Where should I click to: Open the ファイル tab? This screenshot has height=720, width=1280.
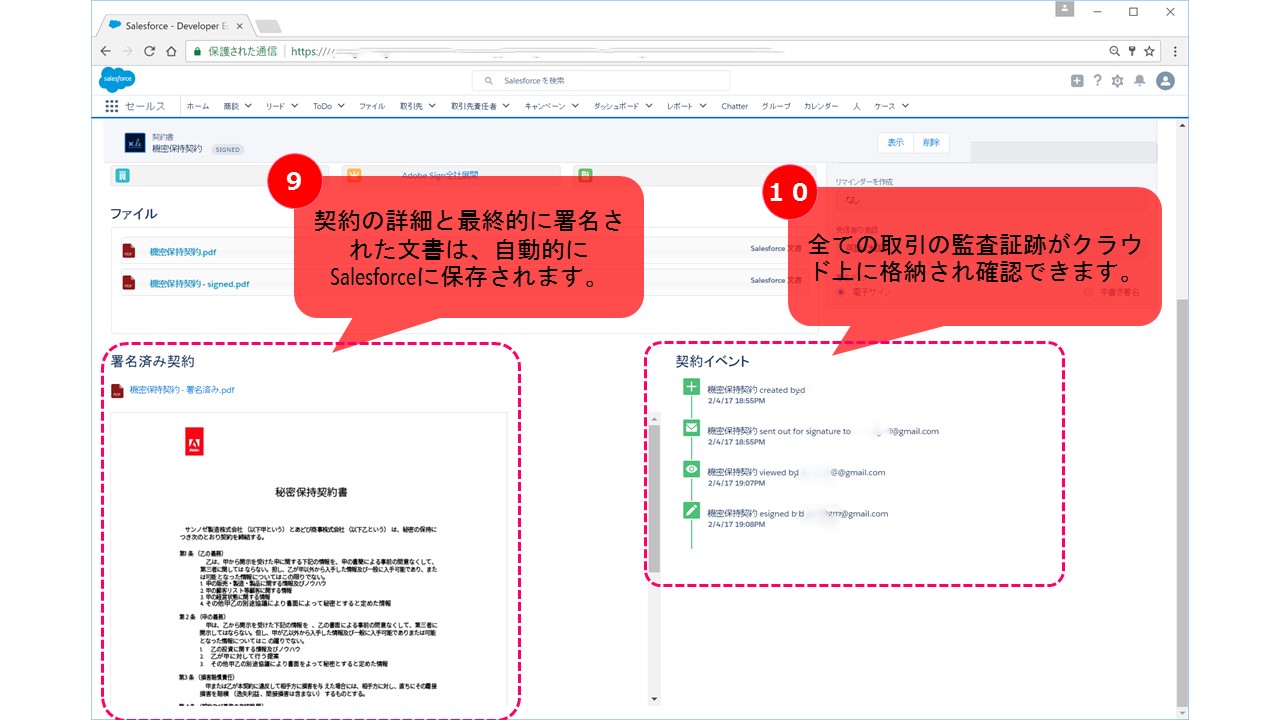coord(372,106)
